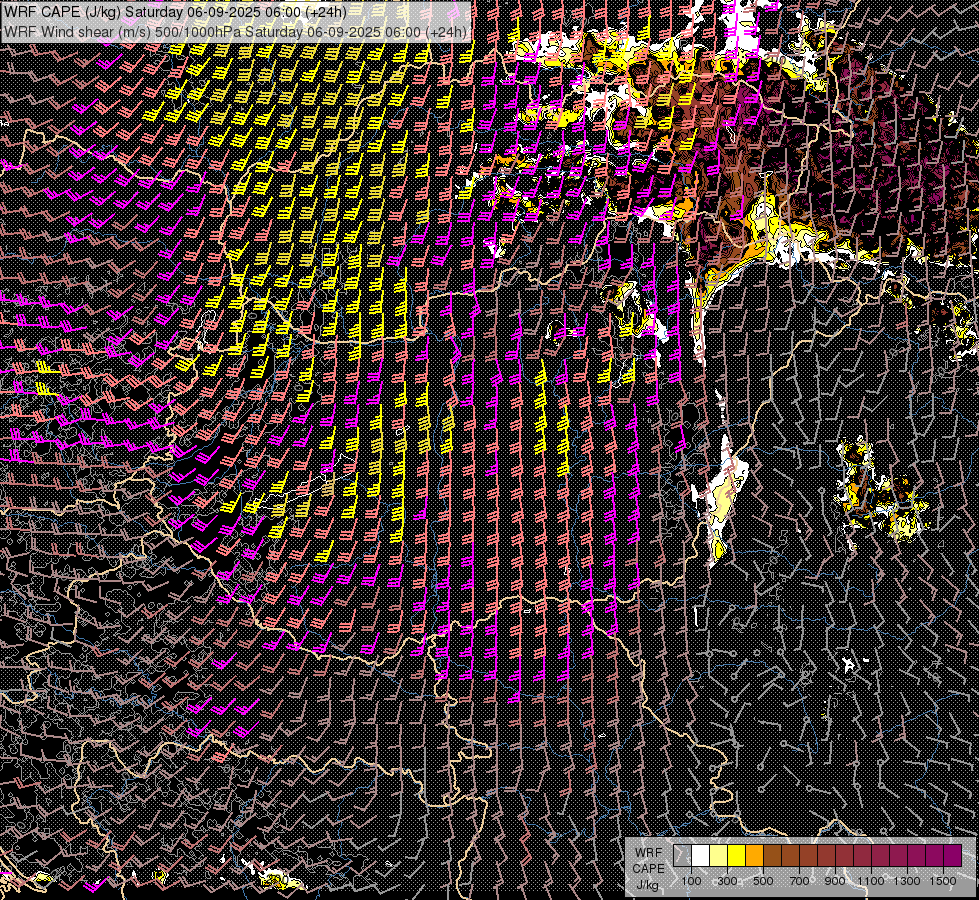Click the WRF CAPE (J/kg) title line
The width and height of the screenshot is (979, 900).
click(175, 12)
